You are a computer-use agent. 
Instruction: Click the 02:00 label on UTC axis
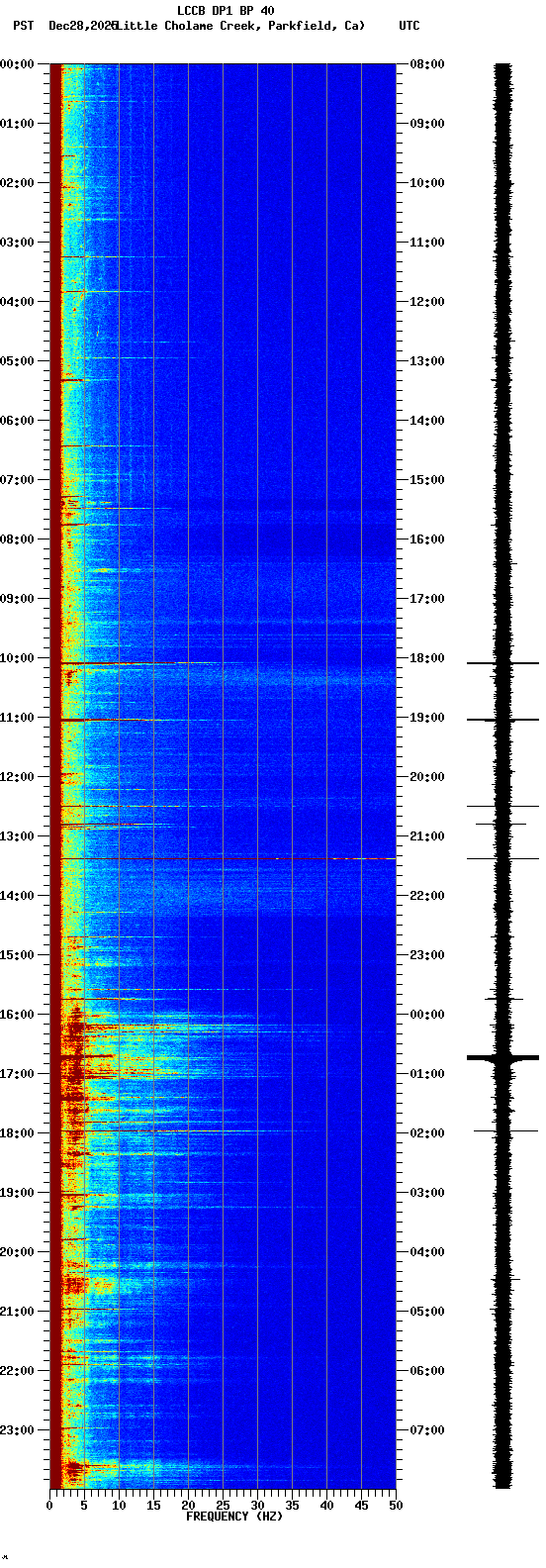[427, 1133]
